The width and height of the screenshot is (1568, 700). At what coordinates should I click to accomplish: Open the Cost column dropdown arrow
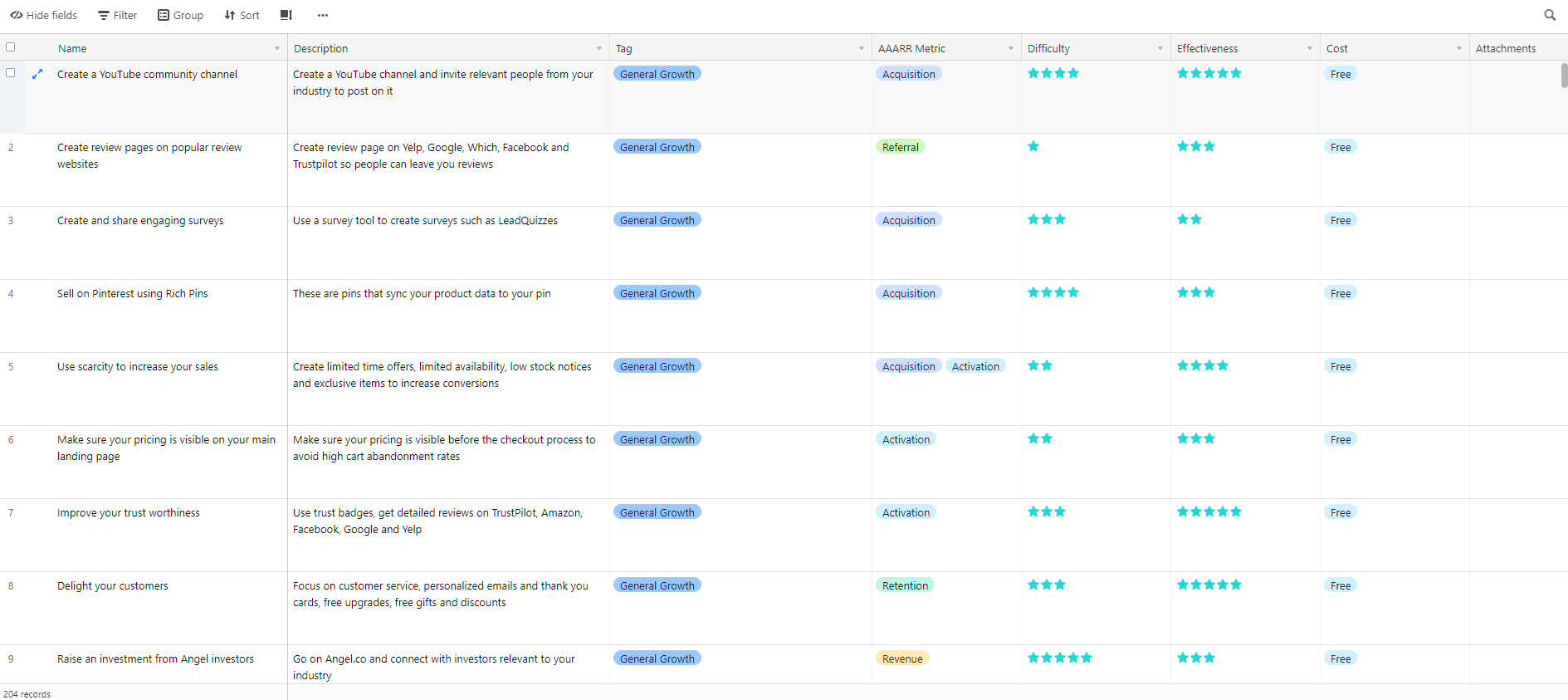pyautogui.click(x=1459, y=48)
